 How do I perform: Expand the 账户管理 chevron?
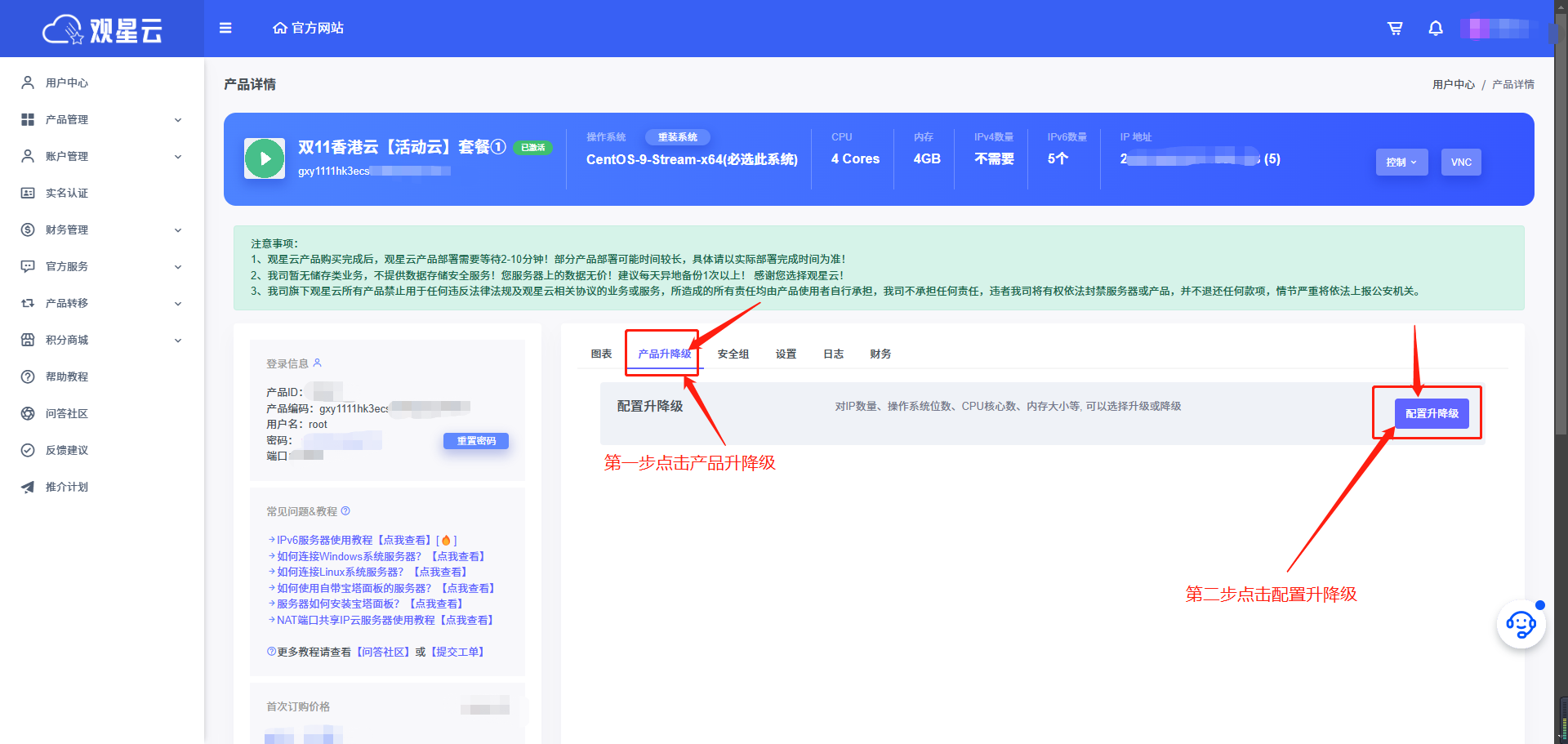178,157
